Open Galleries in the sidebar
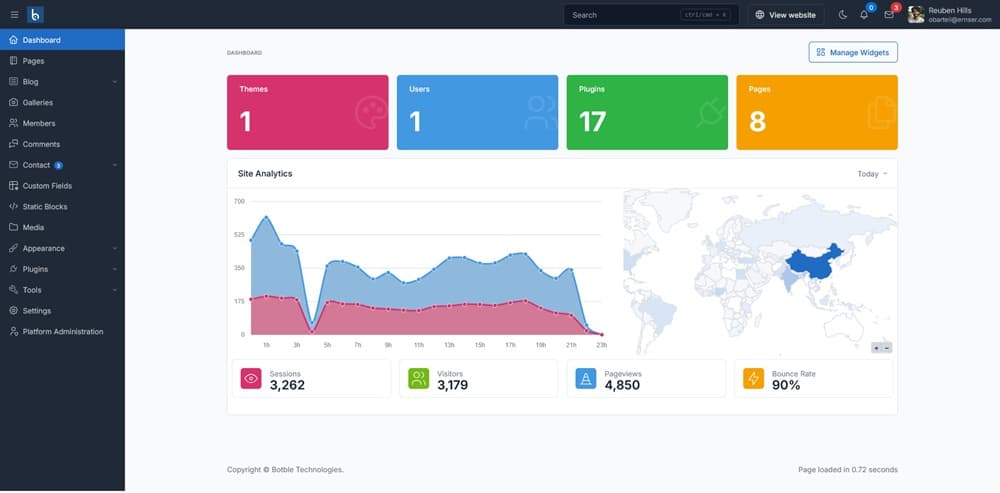This screenshot has height=493, width=1000. (38, 103)
